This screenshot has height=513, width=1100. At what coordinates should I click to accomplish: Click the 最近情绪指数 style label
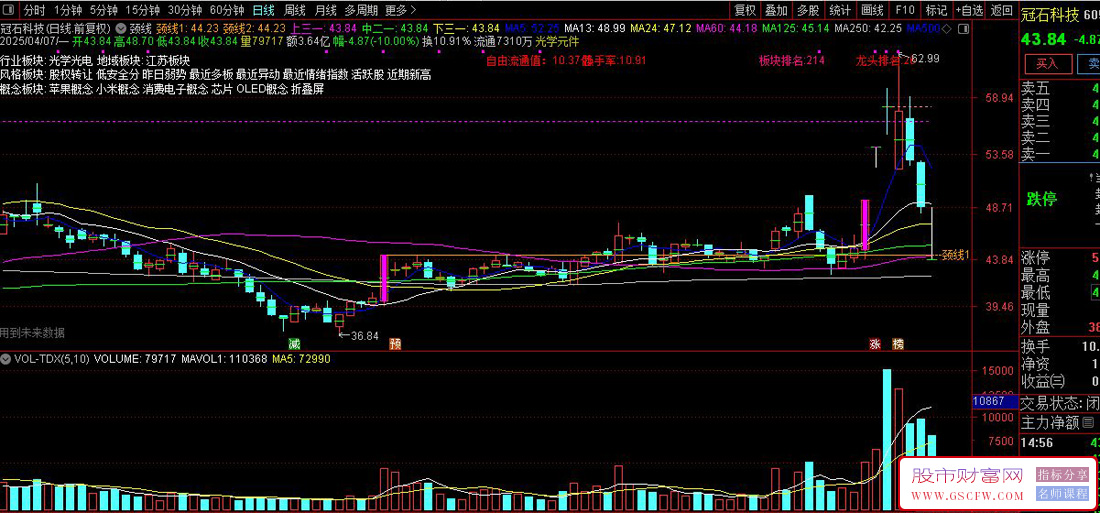point(316,74)
